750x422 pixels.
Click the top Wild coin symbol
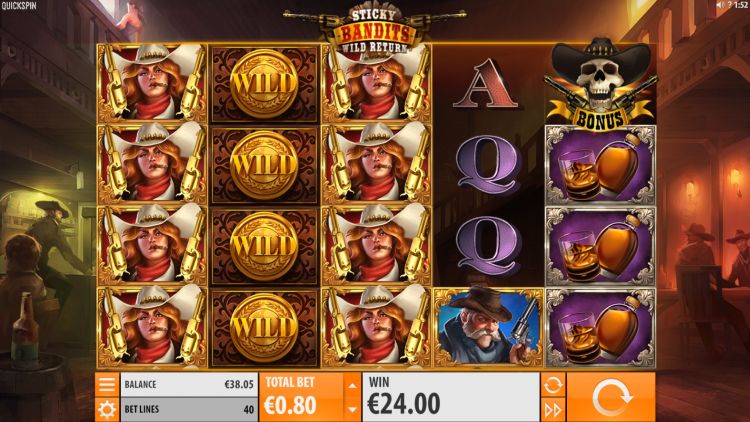[x=265, y=84]
